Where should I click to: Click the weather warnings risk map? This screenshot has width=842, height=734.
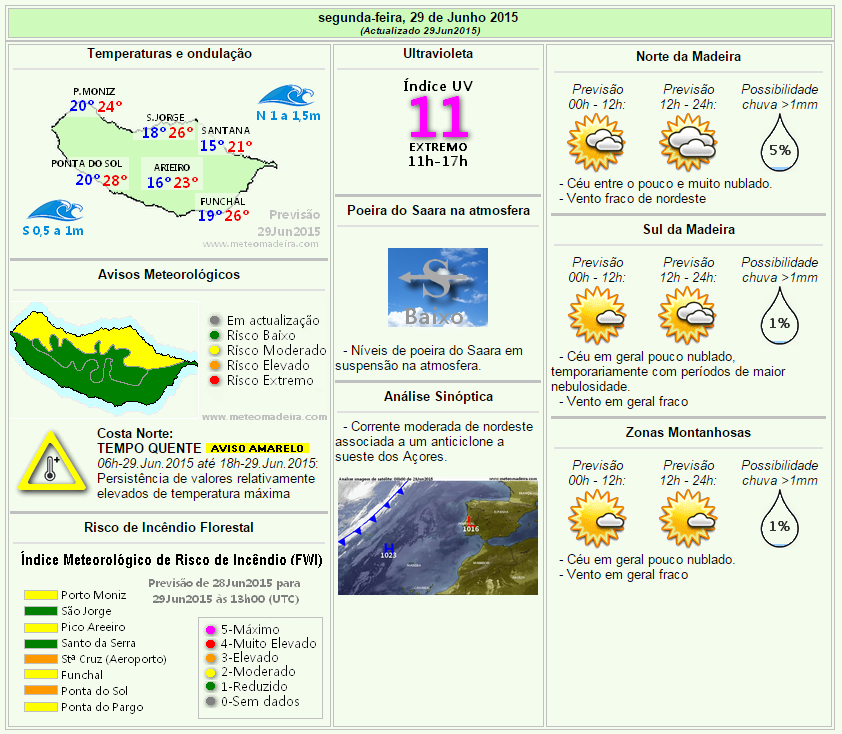point(104,359)
